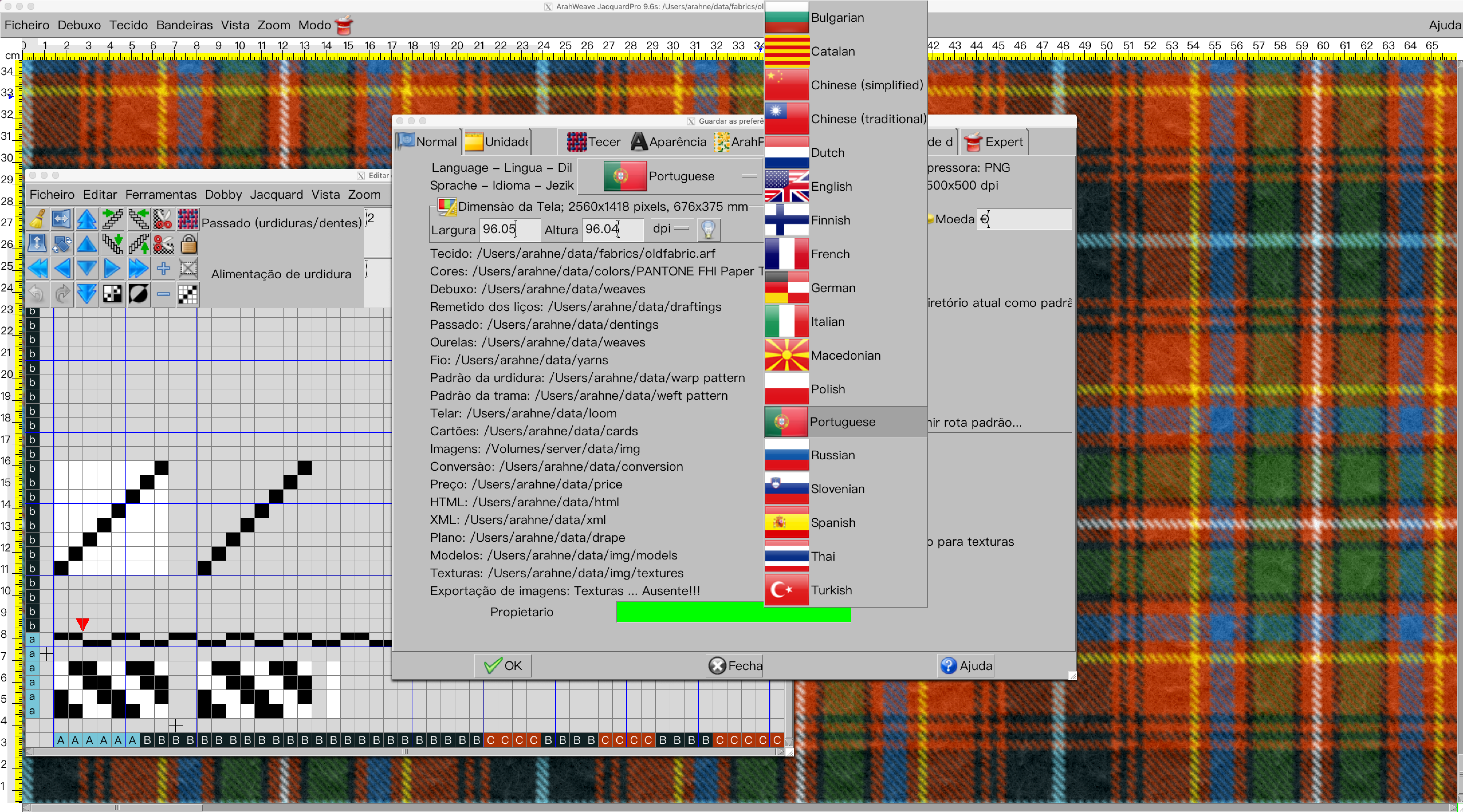Choose Slovenian from the language list
The height and width of the screenshot is (812, 1463).
point(845,489)
